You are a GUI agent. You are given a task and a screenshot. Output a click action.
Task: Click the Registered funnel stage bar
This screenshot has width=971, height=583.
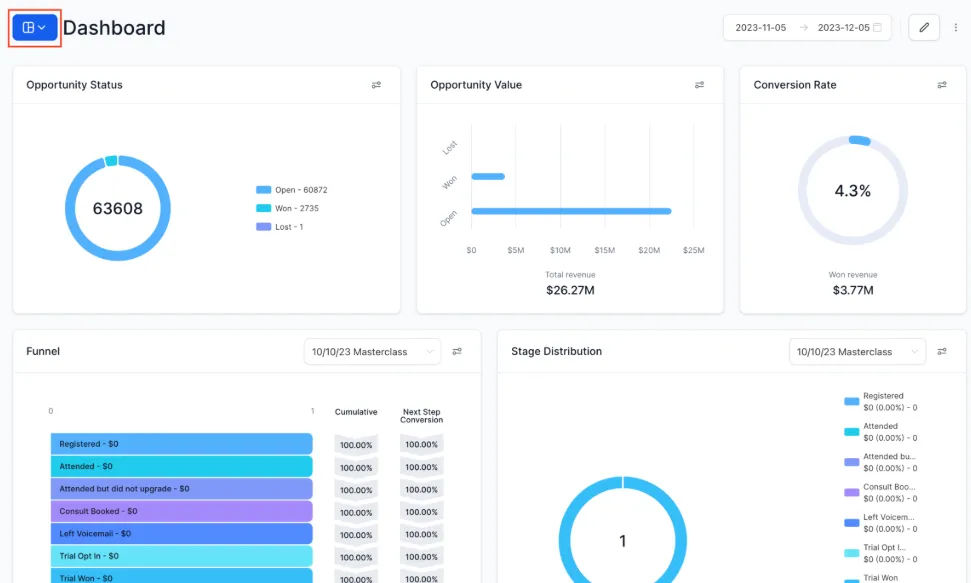click(181, 444)
